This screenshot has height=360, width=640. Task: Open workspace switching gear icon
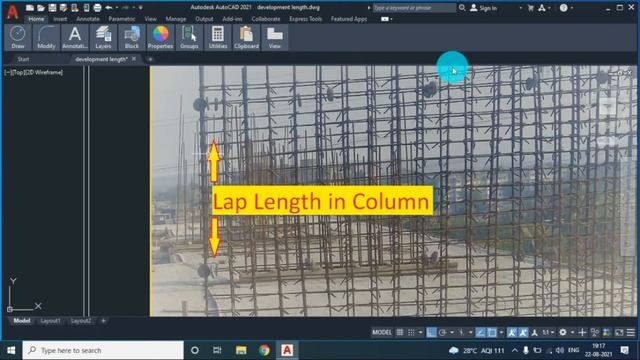tap(563, 332)
